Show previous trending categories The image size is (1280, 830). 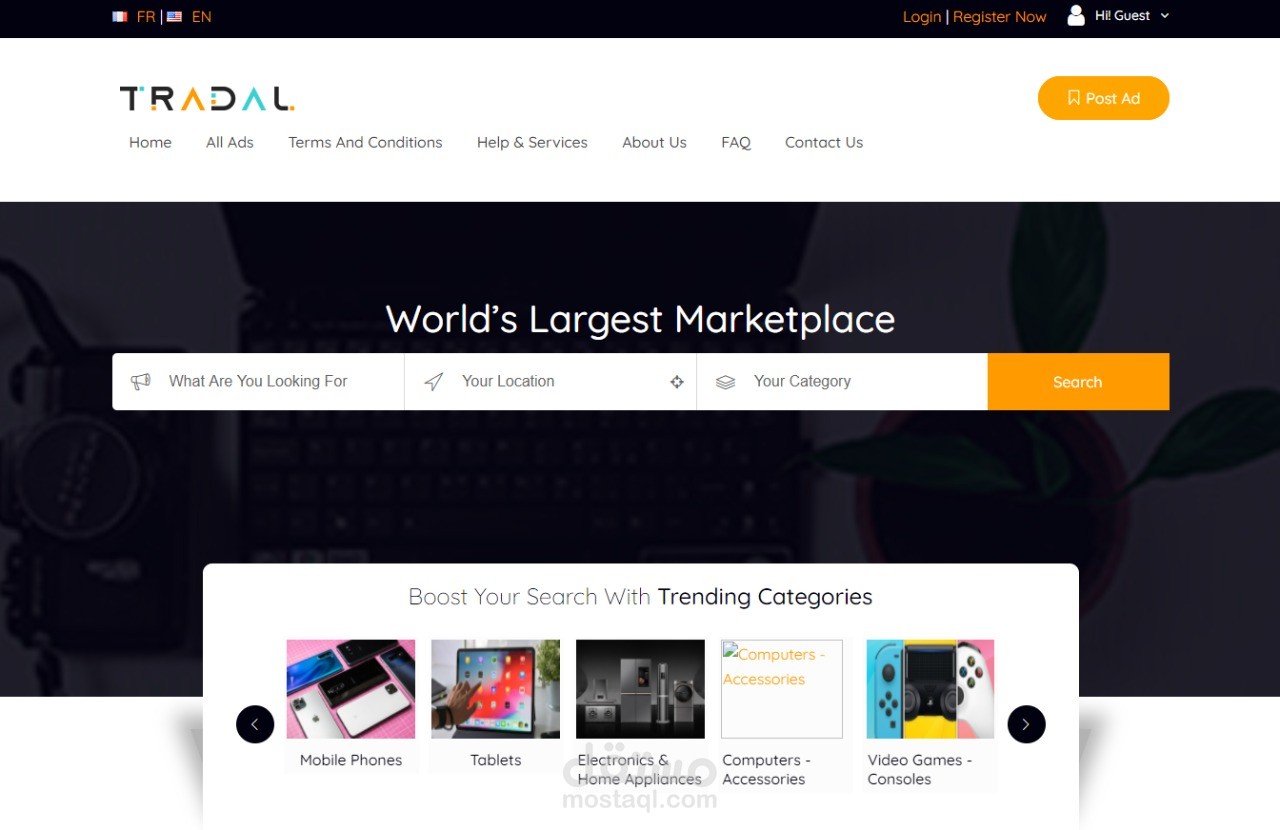point(255,724)
